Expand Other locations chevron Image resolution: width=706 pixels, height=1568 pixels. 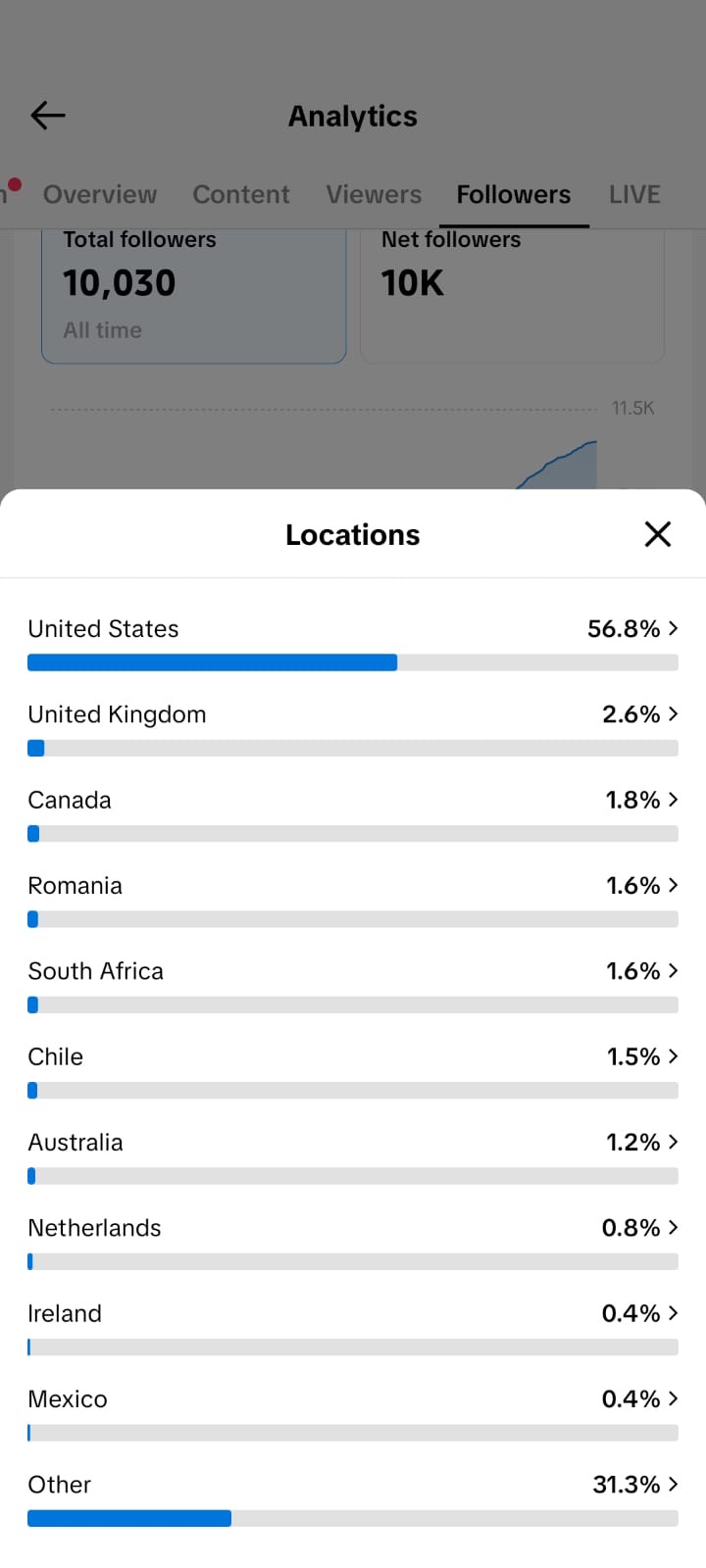tap(673, 1484)
